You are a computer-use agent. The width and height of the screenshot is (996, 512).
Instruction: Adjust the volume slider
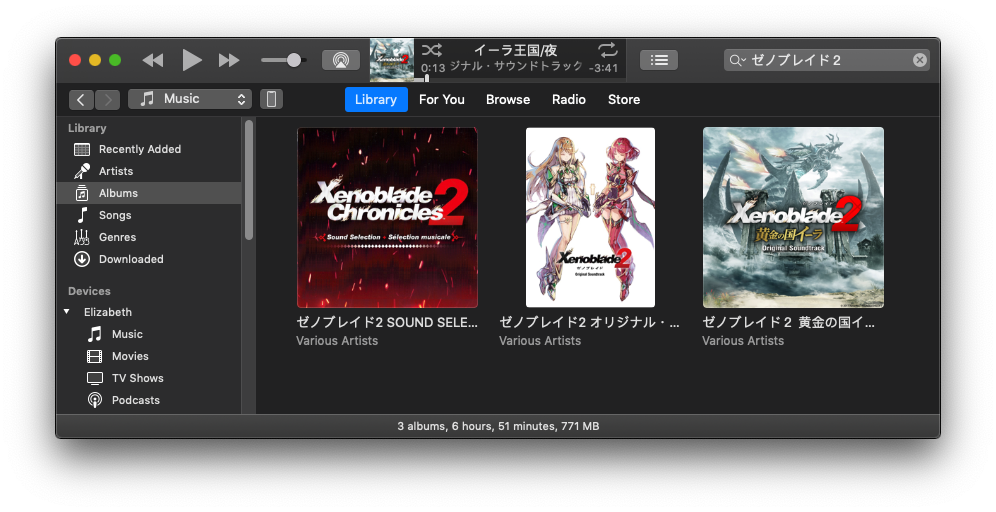294,60
